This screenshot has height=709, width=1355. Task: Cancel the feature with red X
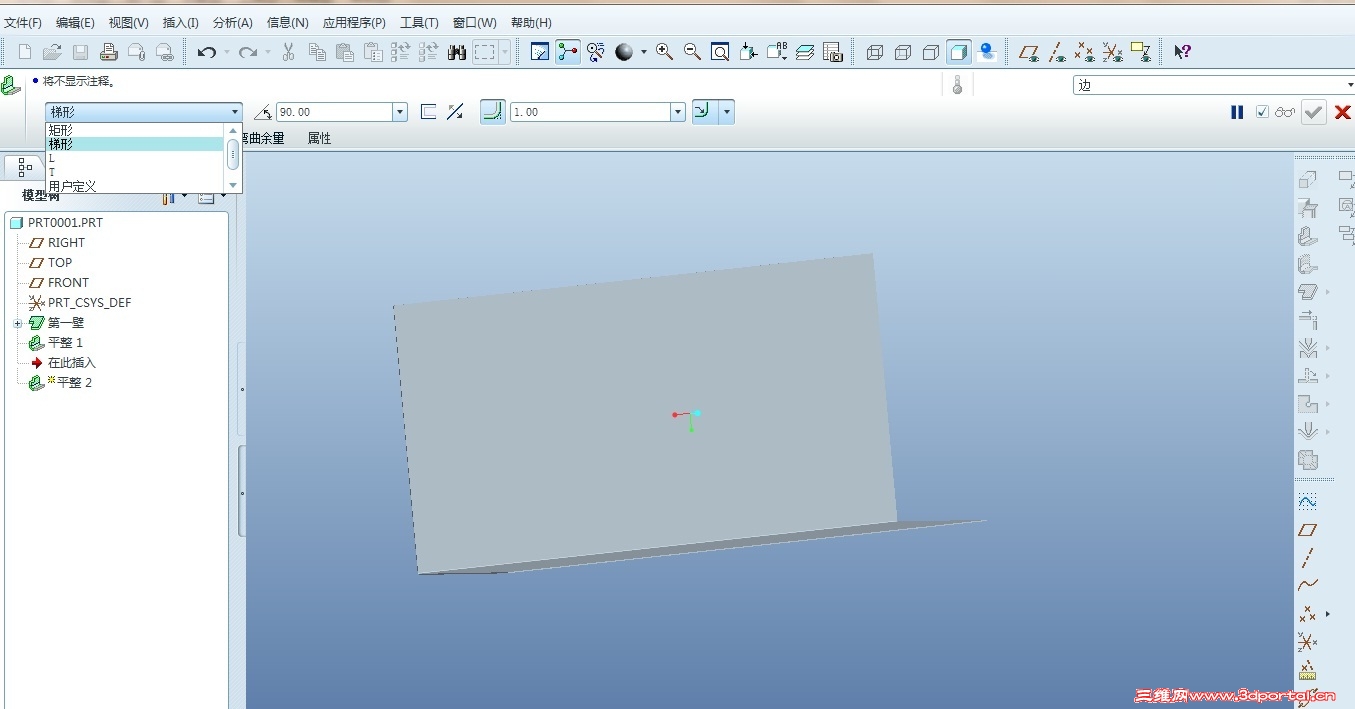pyautogui.click(x=1342, y=112)
